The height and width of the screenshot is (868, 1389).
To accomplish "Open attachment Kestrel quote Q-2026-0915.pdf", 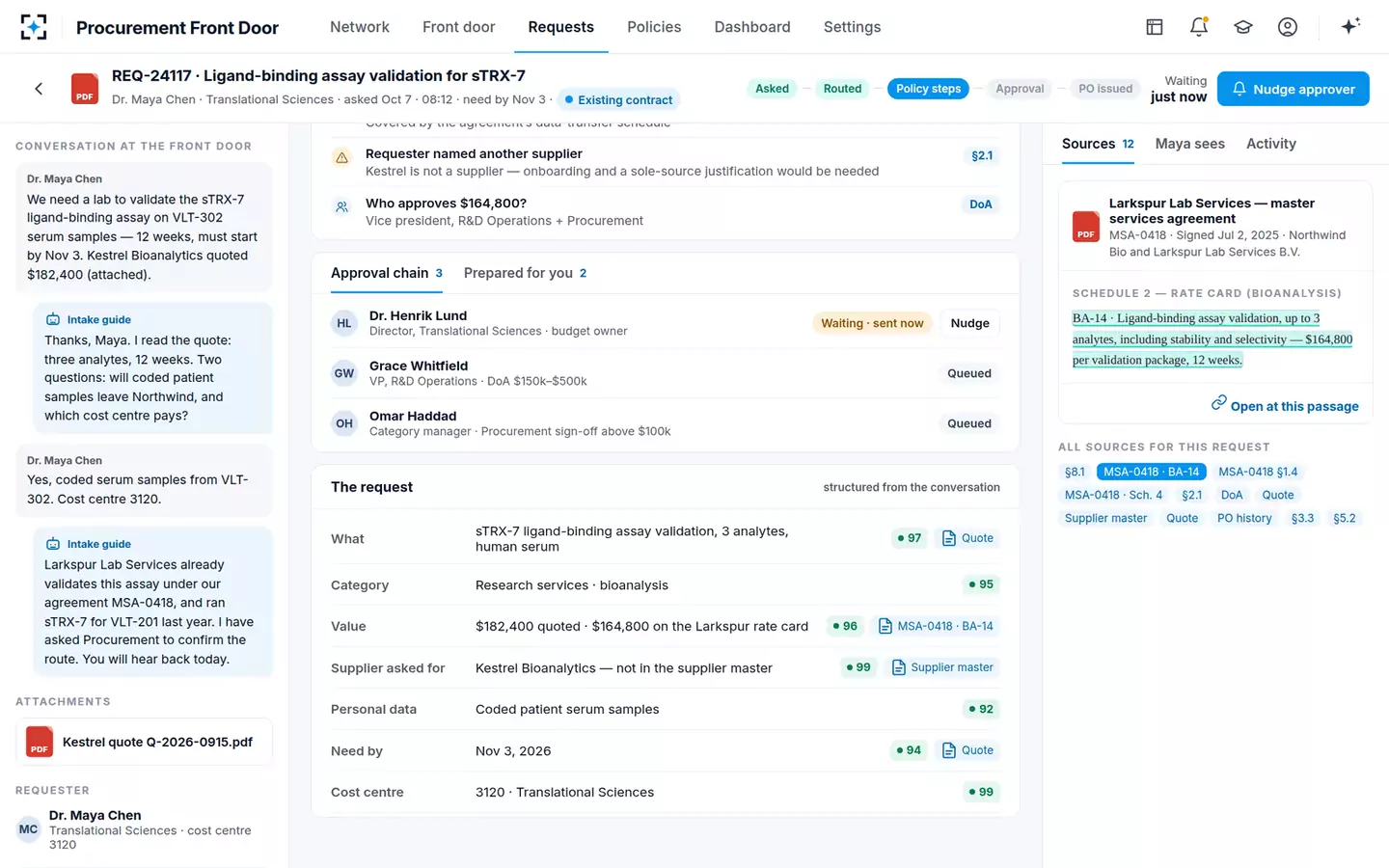I will (x=144, y=742).
